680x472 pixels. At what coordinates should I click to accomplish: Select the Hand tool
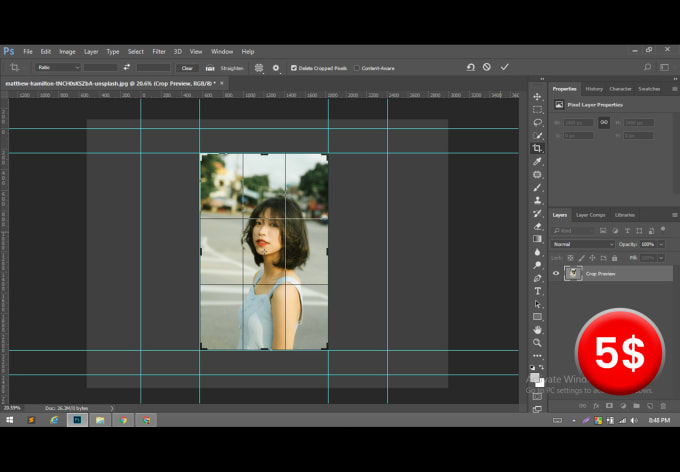[x=537, y=330]
